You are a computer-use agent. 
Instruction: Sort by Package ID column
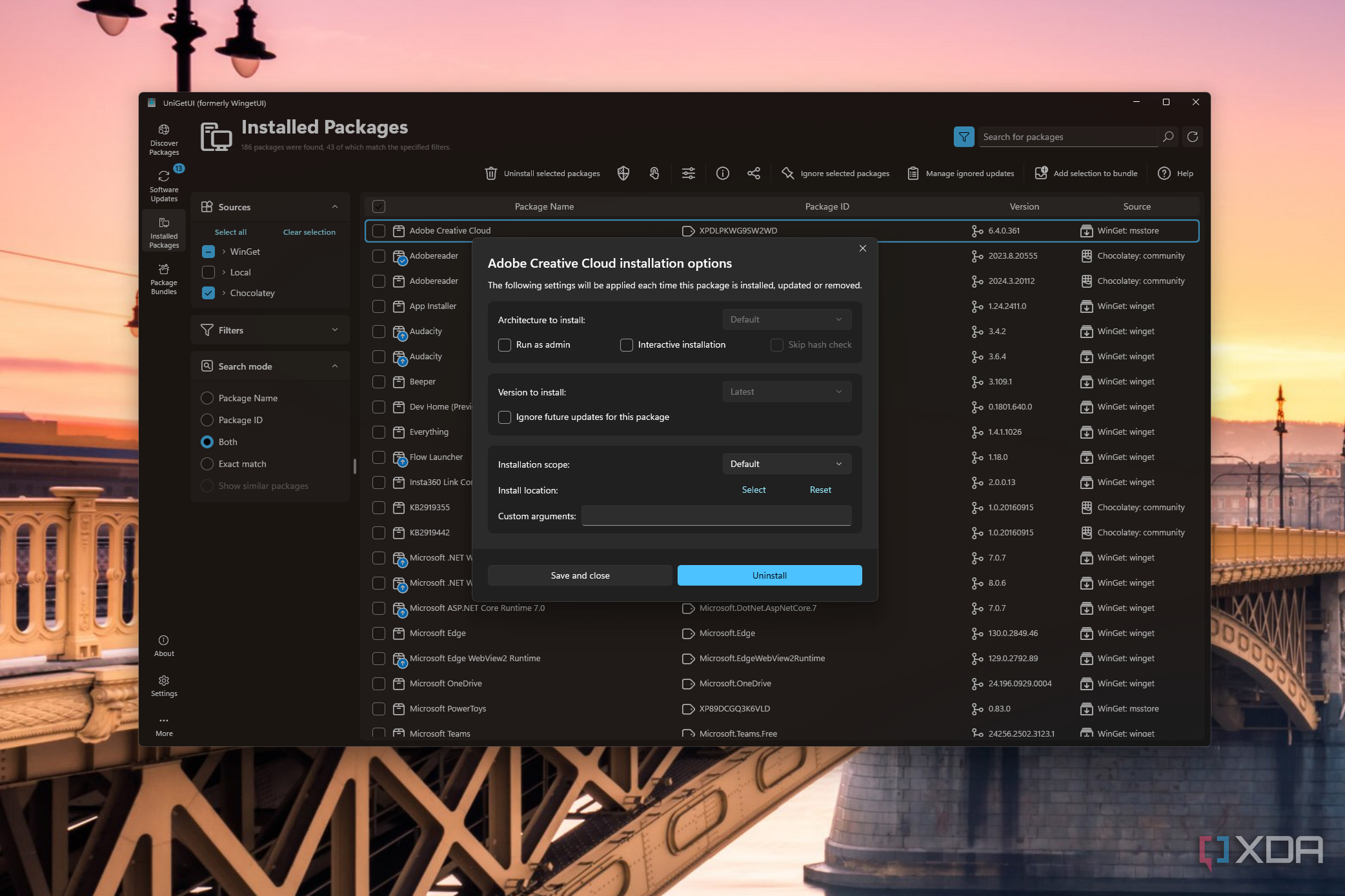pos(827,206)
